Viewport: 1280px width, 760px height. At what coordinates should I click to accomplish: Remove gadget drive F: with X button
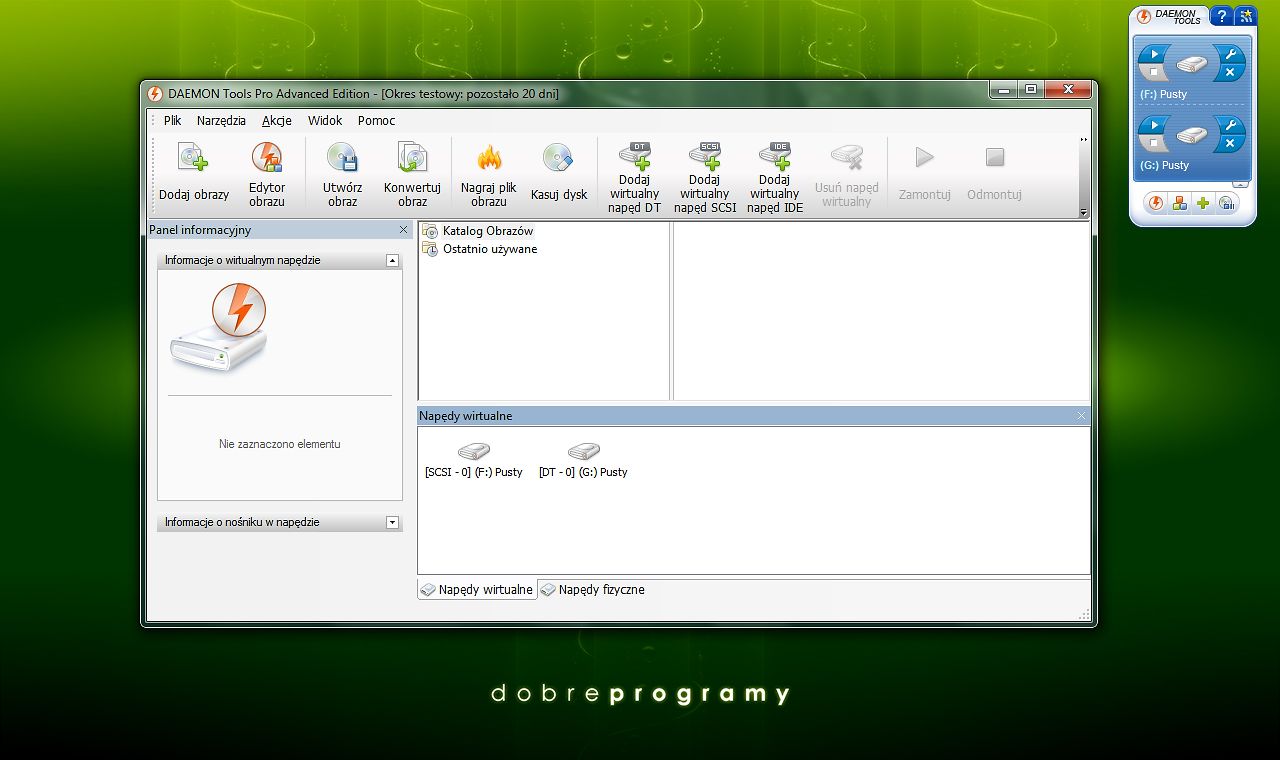click(x=1230, y=73)
